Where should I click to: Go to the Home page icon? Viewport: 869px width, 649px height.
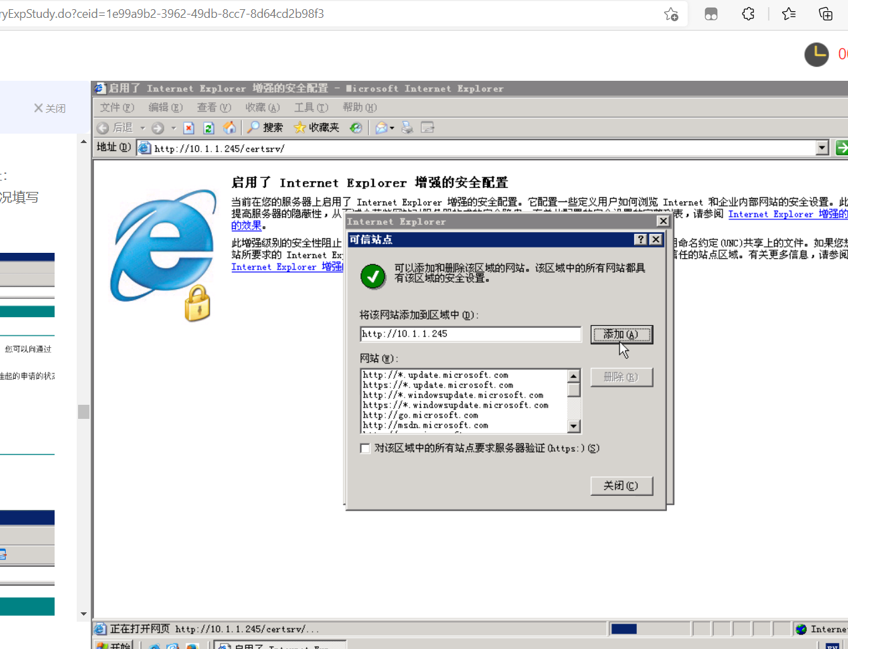229,128
